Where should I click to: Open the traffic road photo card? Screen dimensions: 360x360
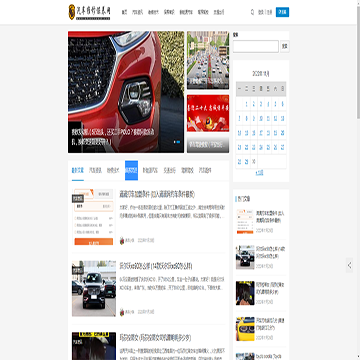click(x=208, y=60)
